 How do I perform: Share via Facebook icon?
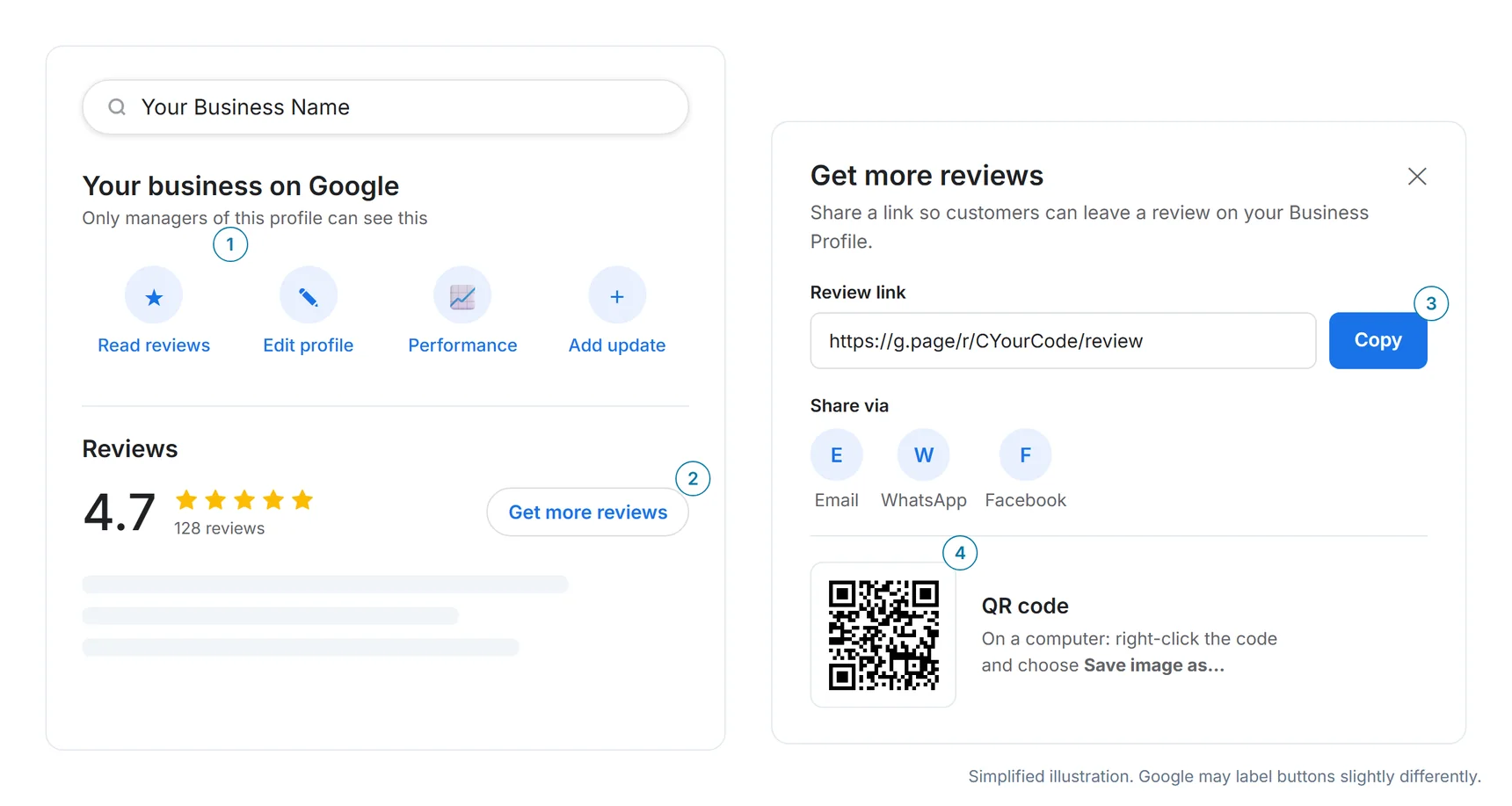point(1025,455)
